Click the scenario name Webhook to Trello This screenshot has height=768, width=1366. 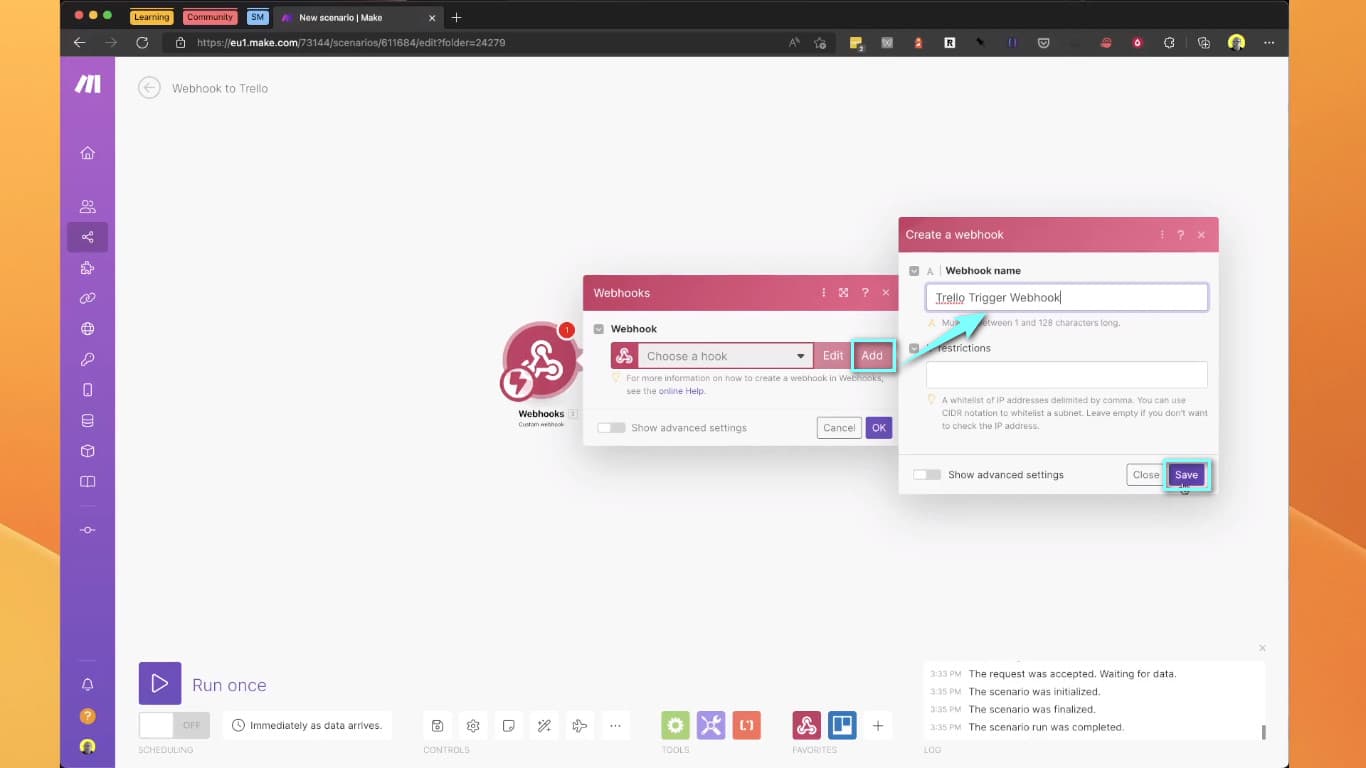[x=220, y=88]
